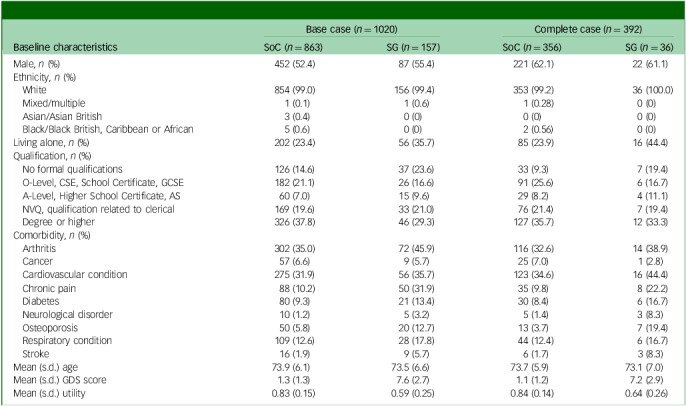Select the 'Osteoporosis' row label

click(50, 328)
